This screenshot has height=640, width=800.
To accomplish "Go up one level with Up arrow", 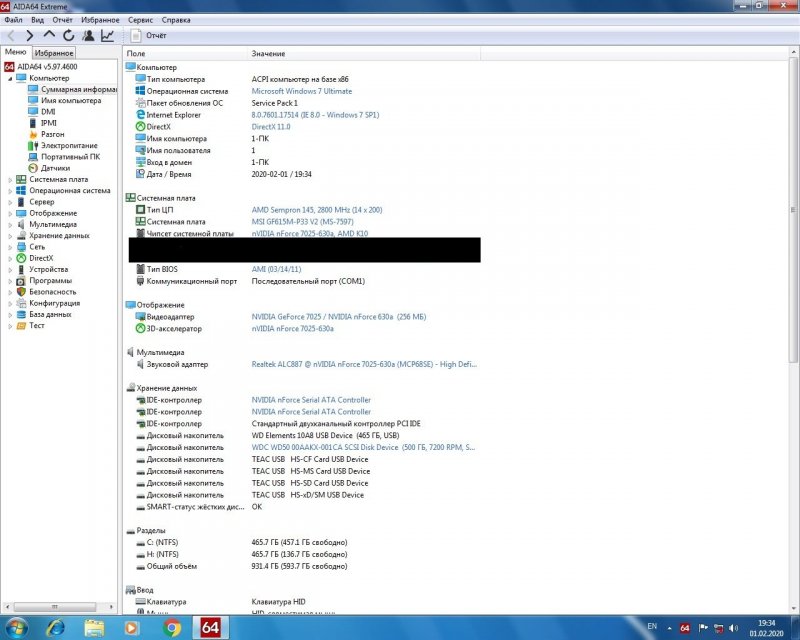I will [49, 35].
